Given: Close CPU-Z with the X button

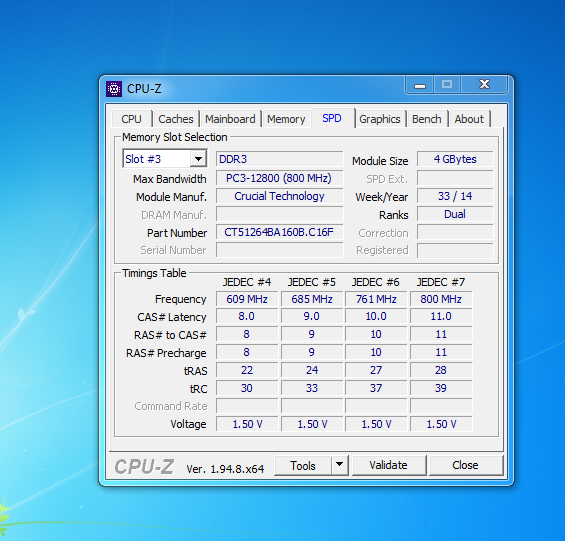Looking at the screenshot, I should tap(484, 84).
